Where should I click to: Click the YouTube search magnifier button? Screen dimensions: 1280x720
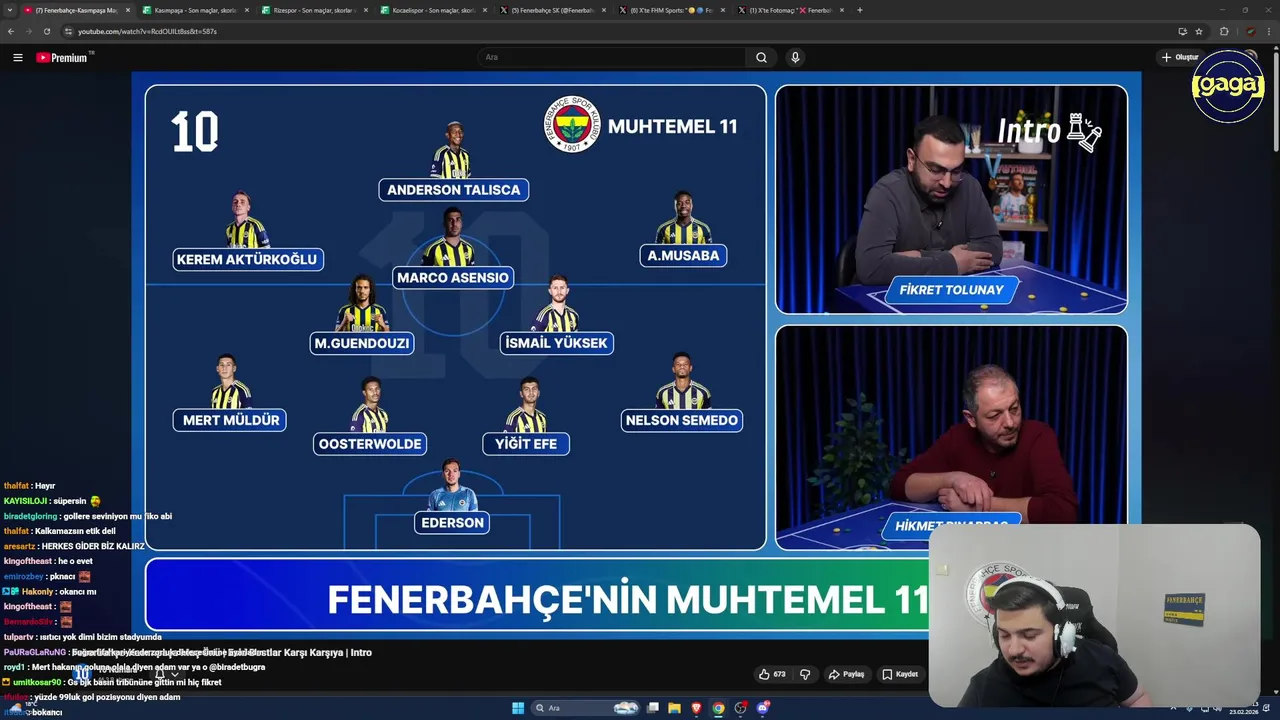click(x=761, y=58)
